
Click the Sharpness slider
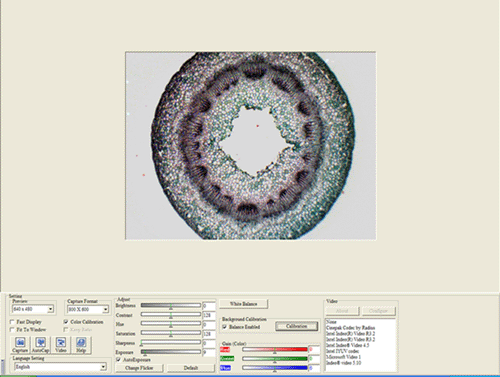(171, 342)
